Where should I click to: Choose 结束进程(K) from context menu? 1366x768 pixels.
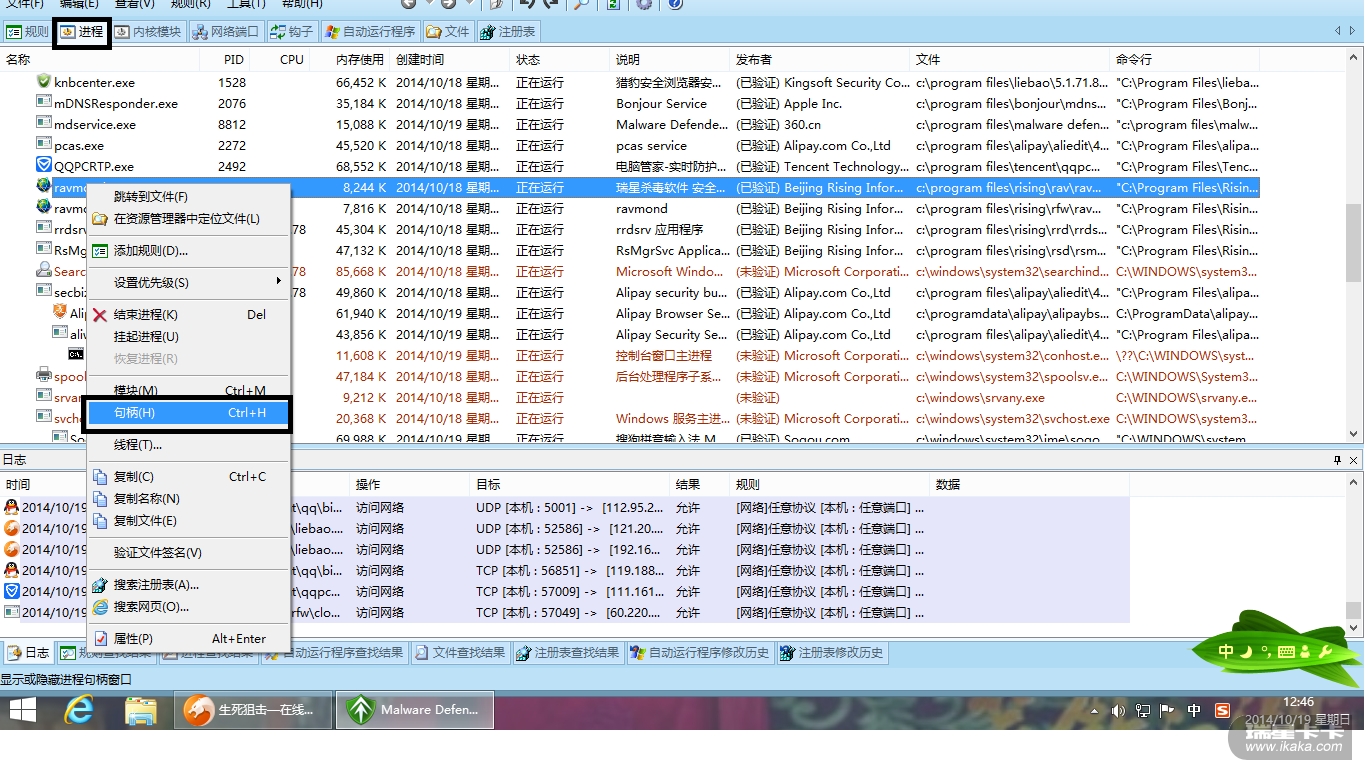(x=146, y=315)
